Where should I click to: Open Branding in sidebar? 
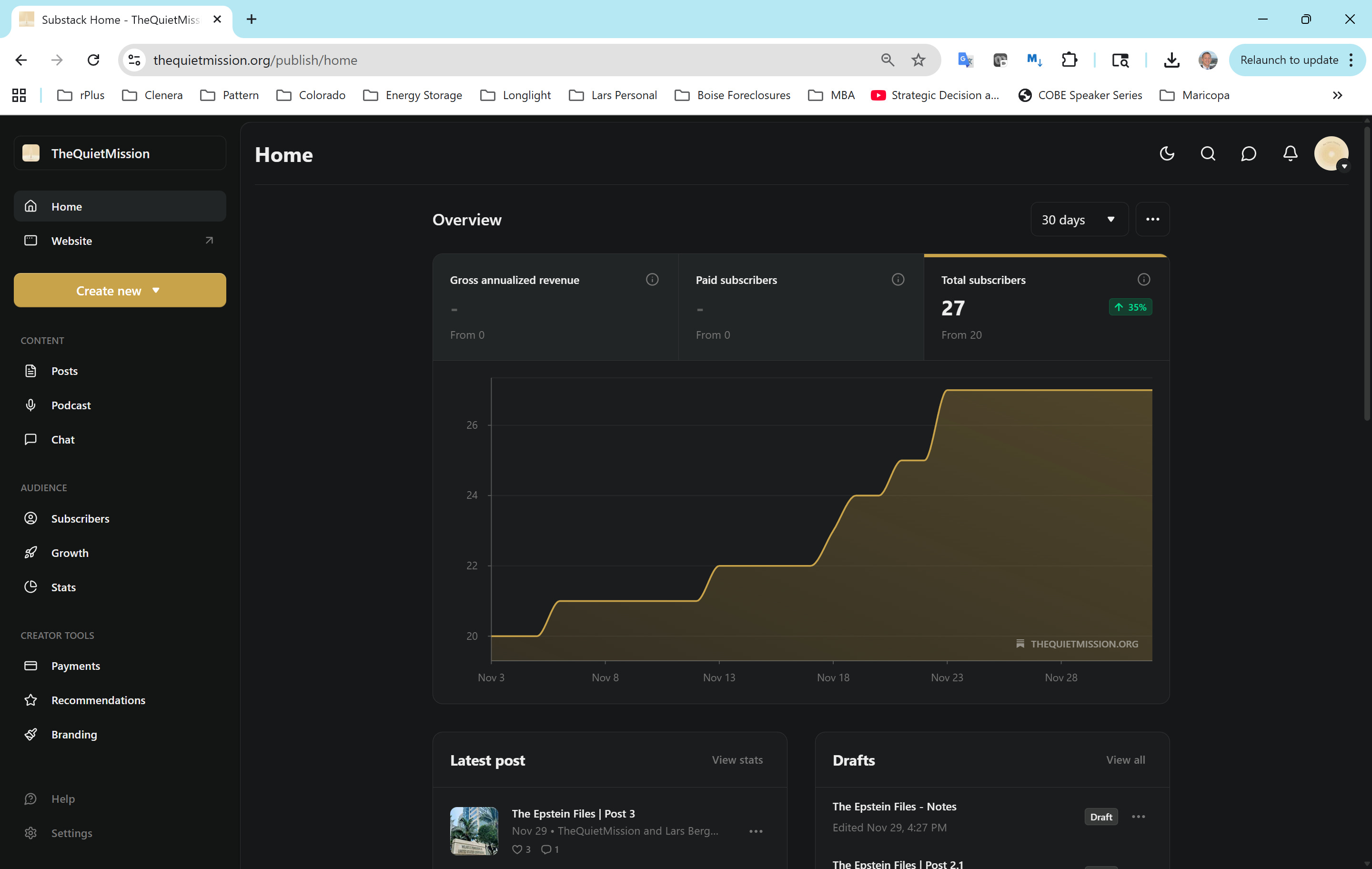[x=74, y=734]
